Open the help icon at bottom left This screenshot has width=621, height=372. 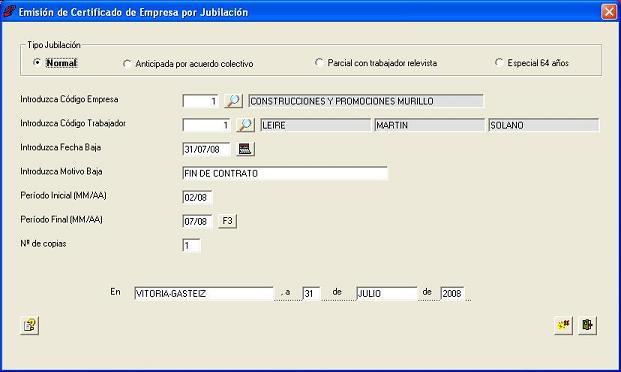[x=29, y=326]
